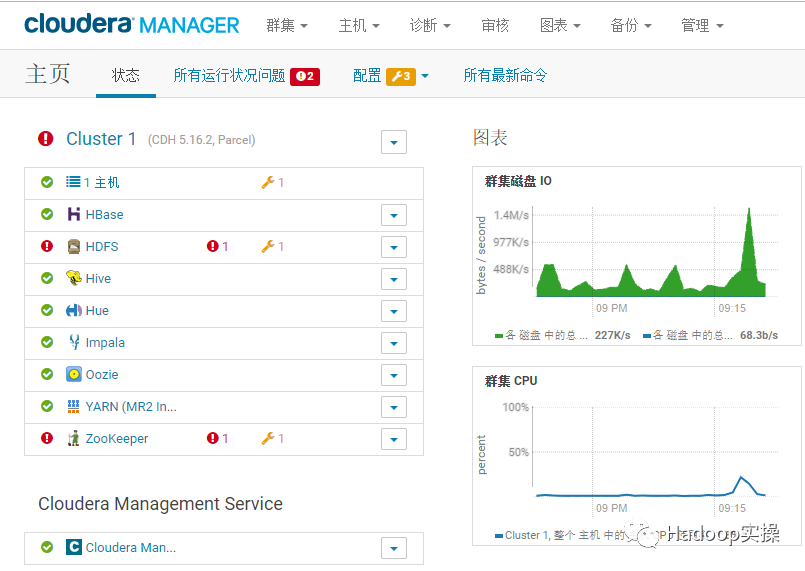Open the Oozie service link
This screenshot has width=805, height=571.
[102, 374]
